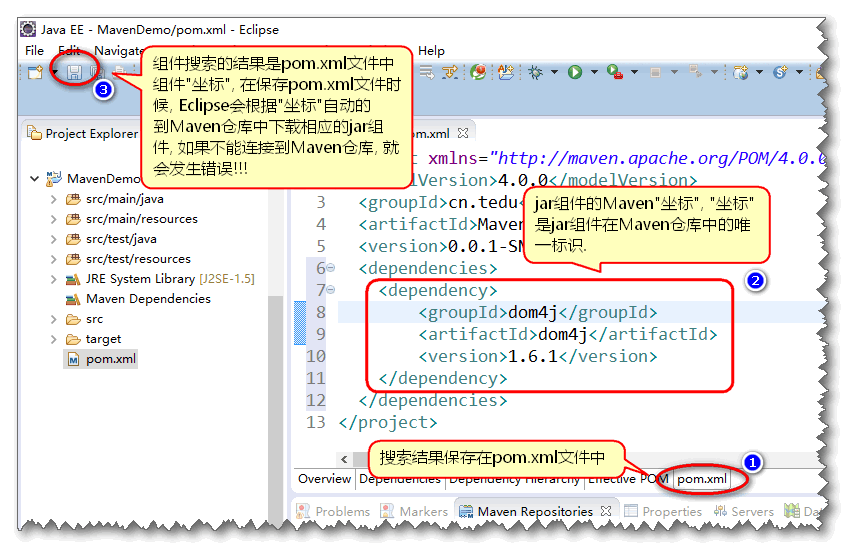Switch to the Overview editor tab
Image resolution: width=853 pixels, height=555 pixels.
324,479
